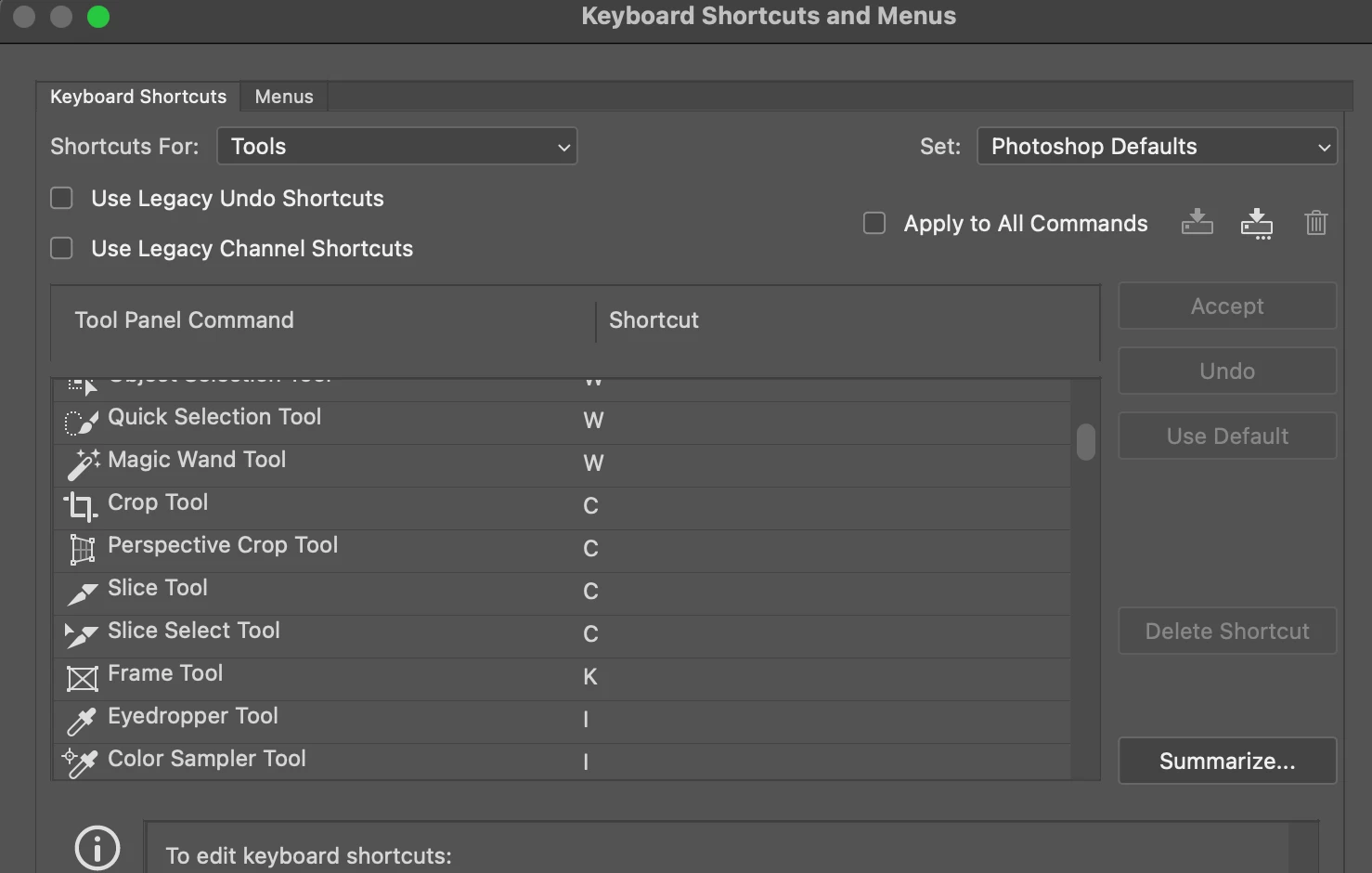Click the Eyedropper Tool icon
Image resolution: width=1372 pixels, height=873 pixels.
pos(81,721)
